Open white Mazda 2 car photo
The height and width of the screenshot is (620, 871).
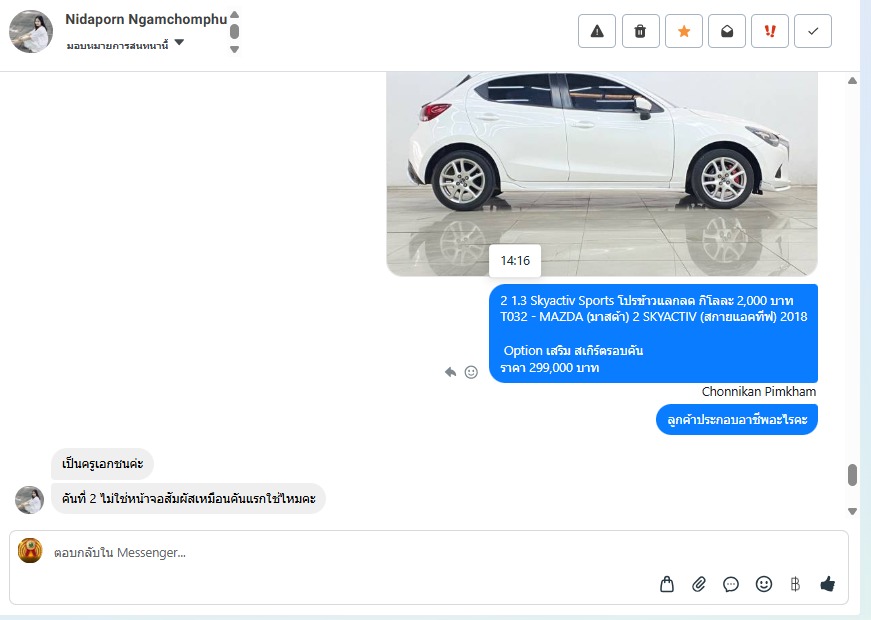tap(602, 173)
